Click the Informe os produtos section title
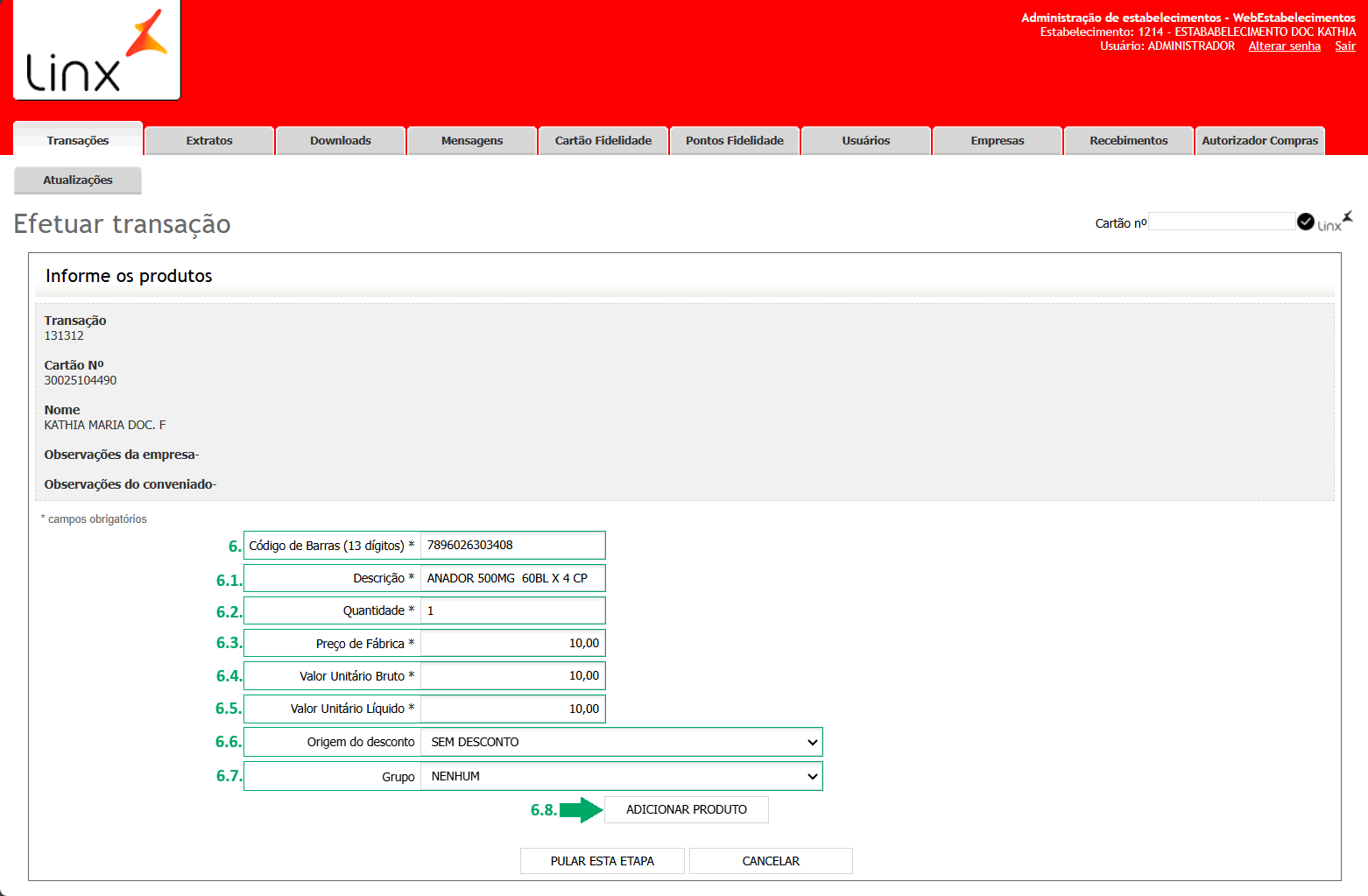The height and width of the screenshot is (896, 1368). coord(129,276)
